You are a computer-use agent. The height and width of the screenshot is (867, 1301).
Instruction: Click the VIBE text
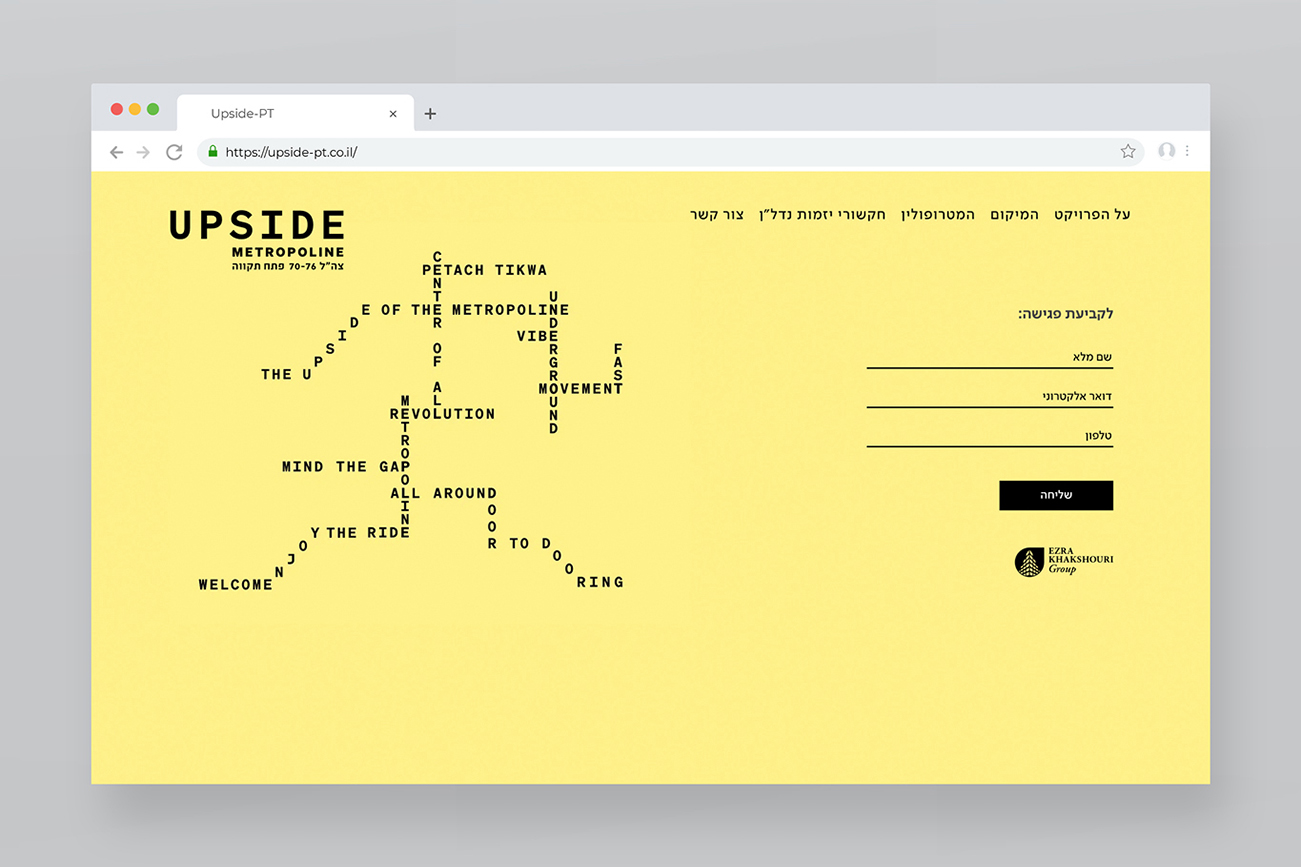pos(538,336)
